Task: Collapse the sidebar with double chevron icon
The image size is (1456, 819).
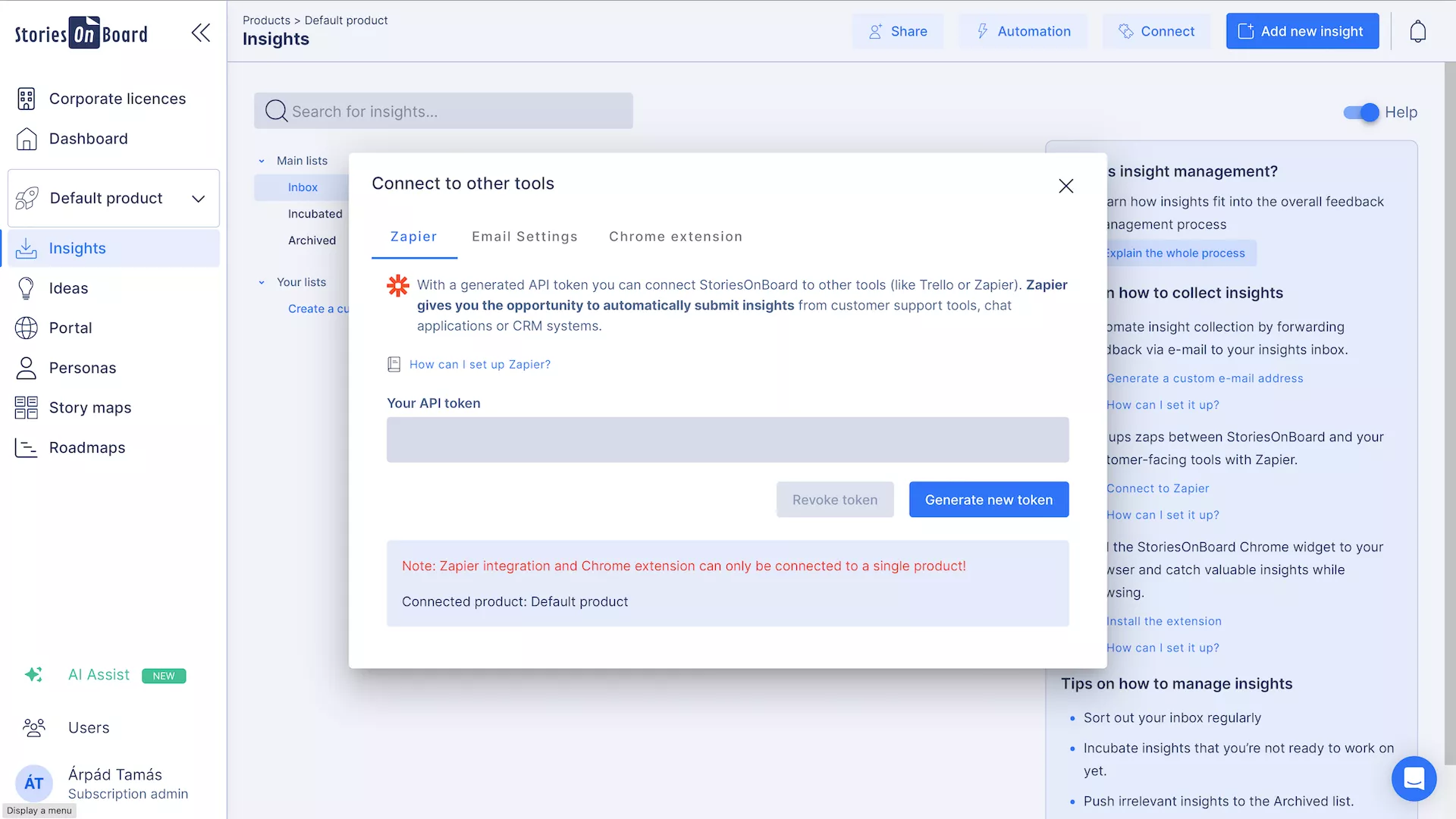Action: pos(201,33)
